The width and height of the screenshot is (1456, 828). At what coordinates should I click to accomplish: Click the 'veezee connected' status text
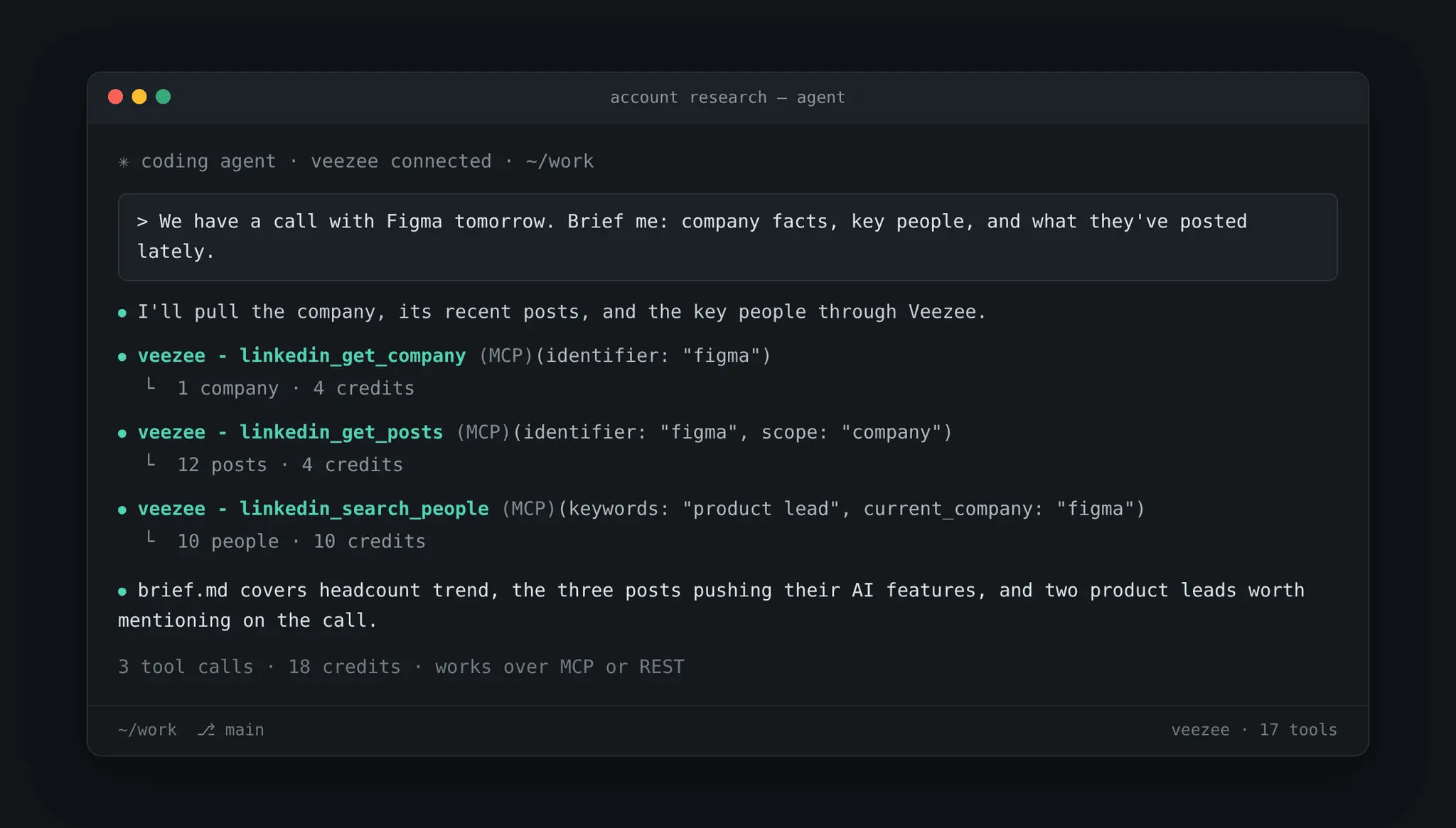pyautogui.click(x=401, y=161)
